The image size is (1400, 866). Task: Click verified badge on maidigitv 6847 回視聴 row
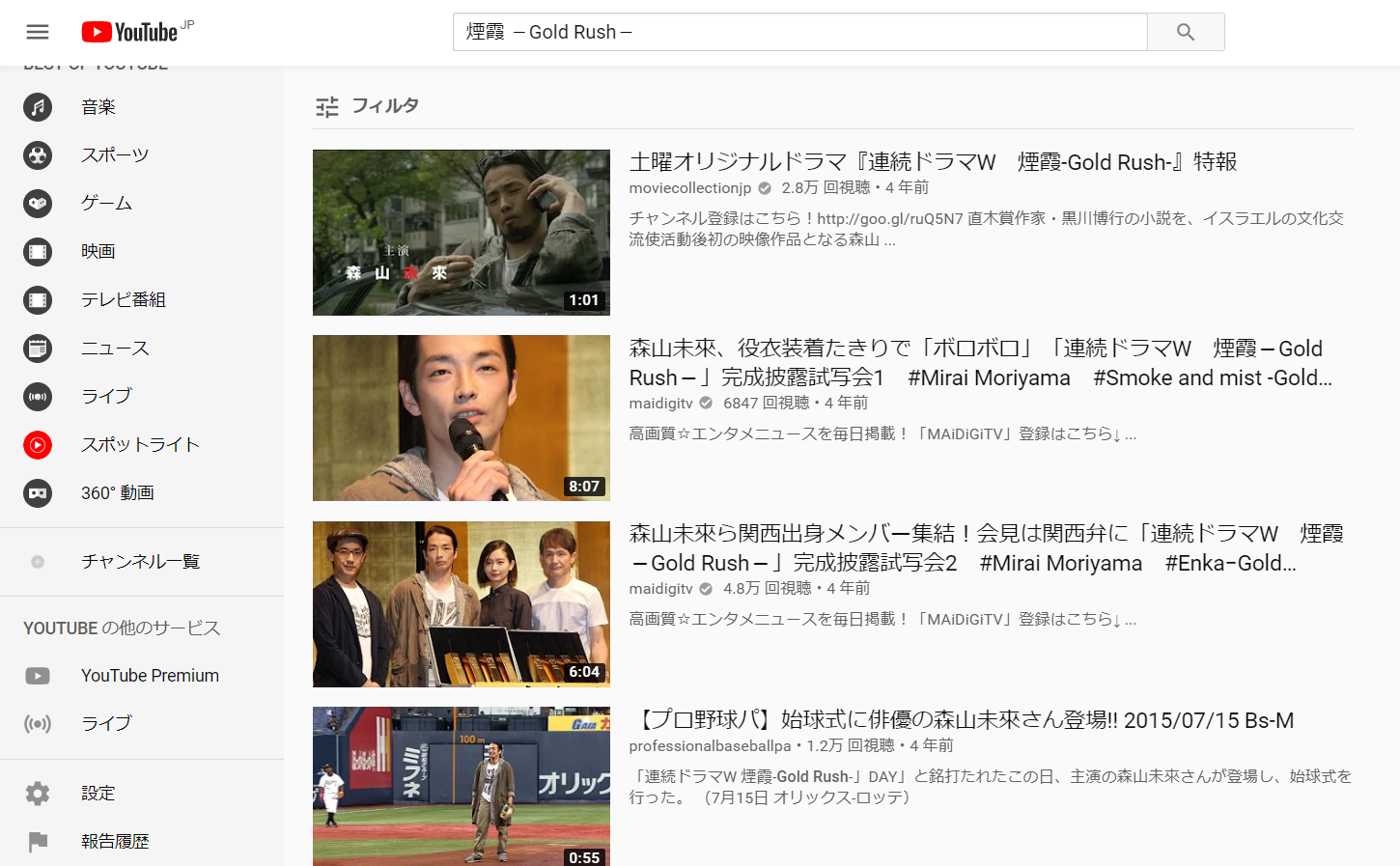click(x=706, y=403)
